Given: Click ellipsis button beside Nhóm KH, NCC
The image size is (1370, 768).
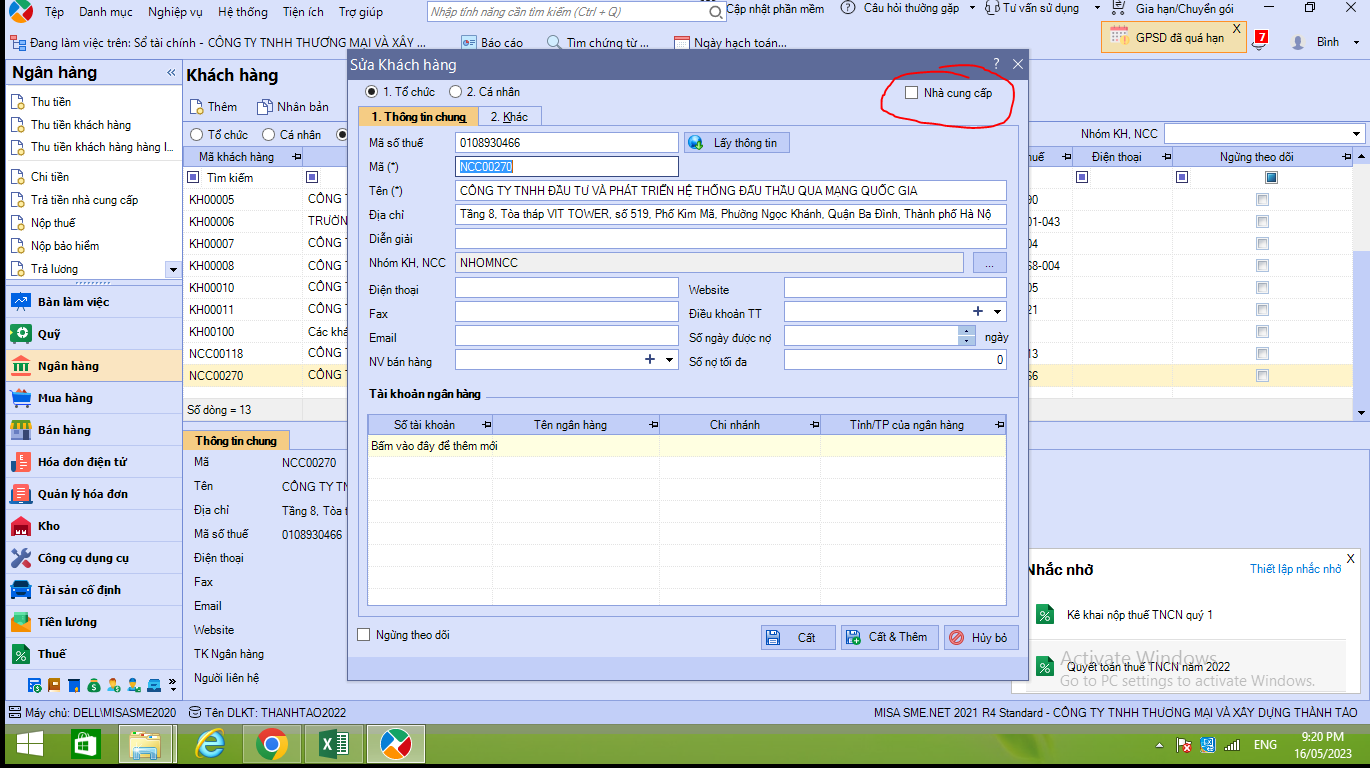Looking at the screenshot, I should coord(989,263).
